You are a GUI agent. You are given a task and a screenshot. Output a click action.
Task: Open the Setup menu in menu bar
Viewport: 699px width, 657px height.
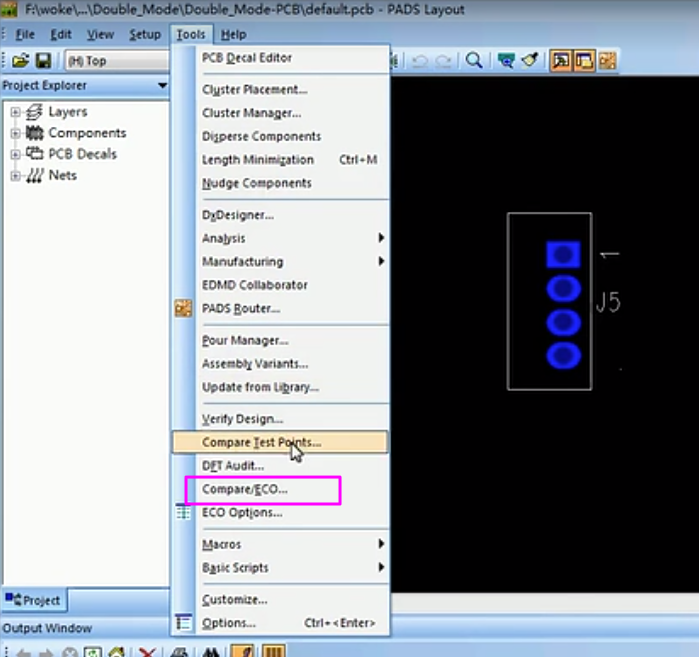145,35
